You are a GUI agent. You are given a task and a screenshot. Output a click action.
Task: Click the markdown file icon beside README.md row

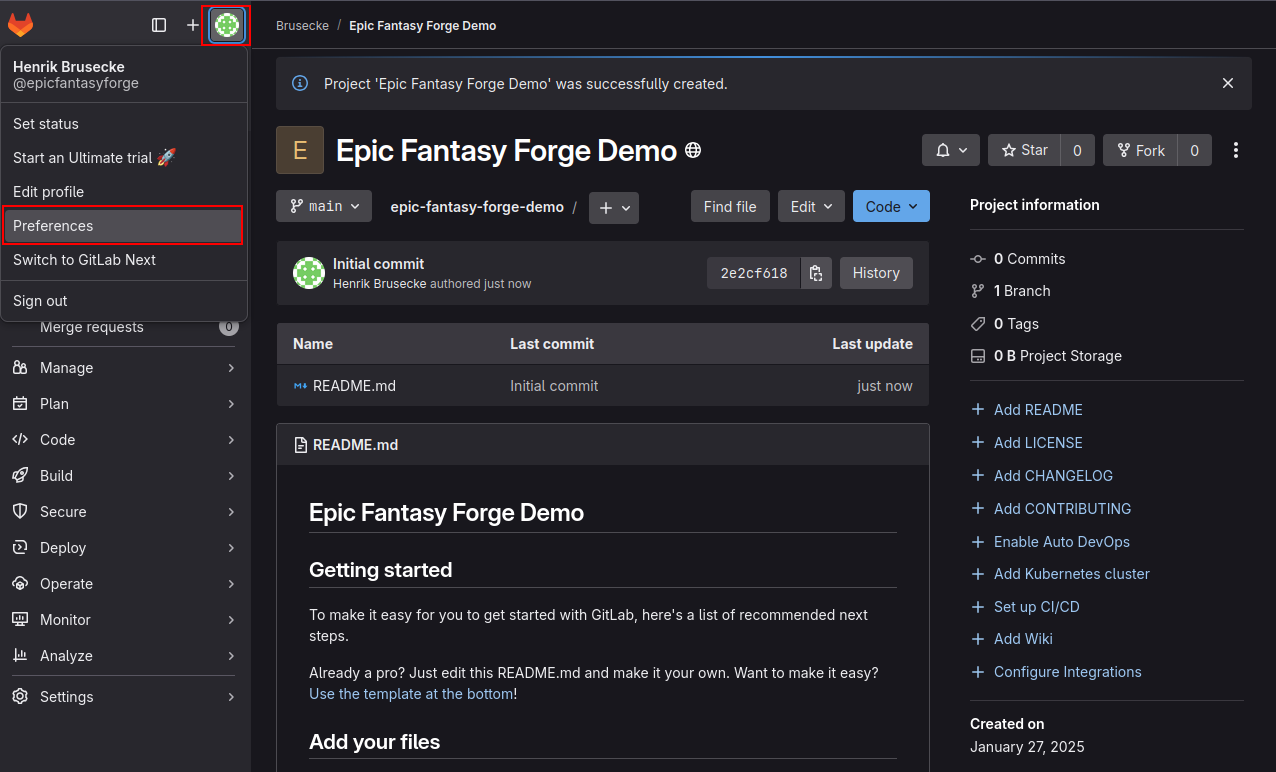[x=300, y=385]
